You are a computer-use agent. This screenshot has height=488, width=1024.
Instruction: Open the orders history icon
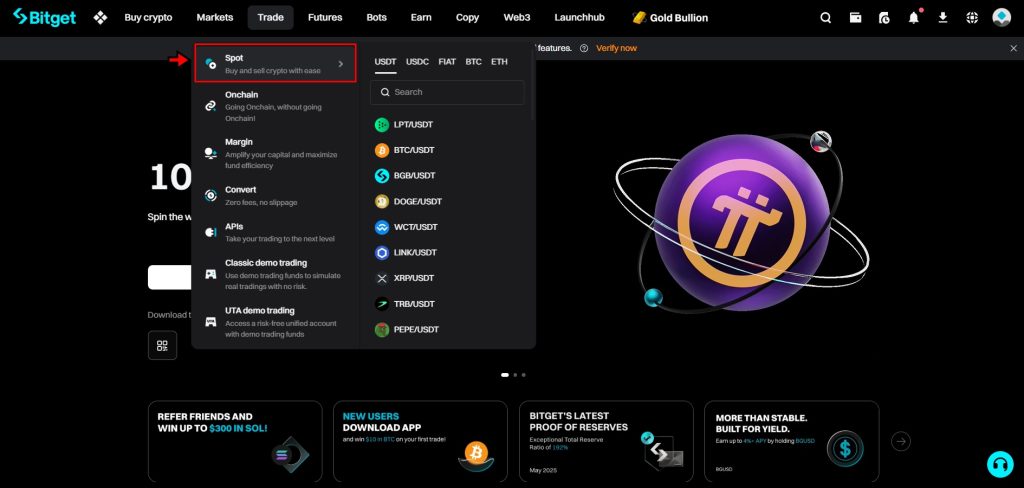(884, 18)
